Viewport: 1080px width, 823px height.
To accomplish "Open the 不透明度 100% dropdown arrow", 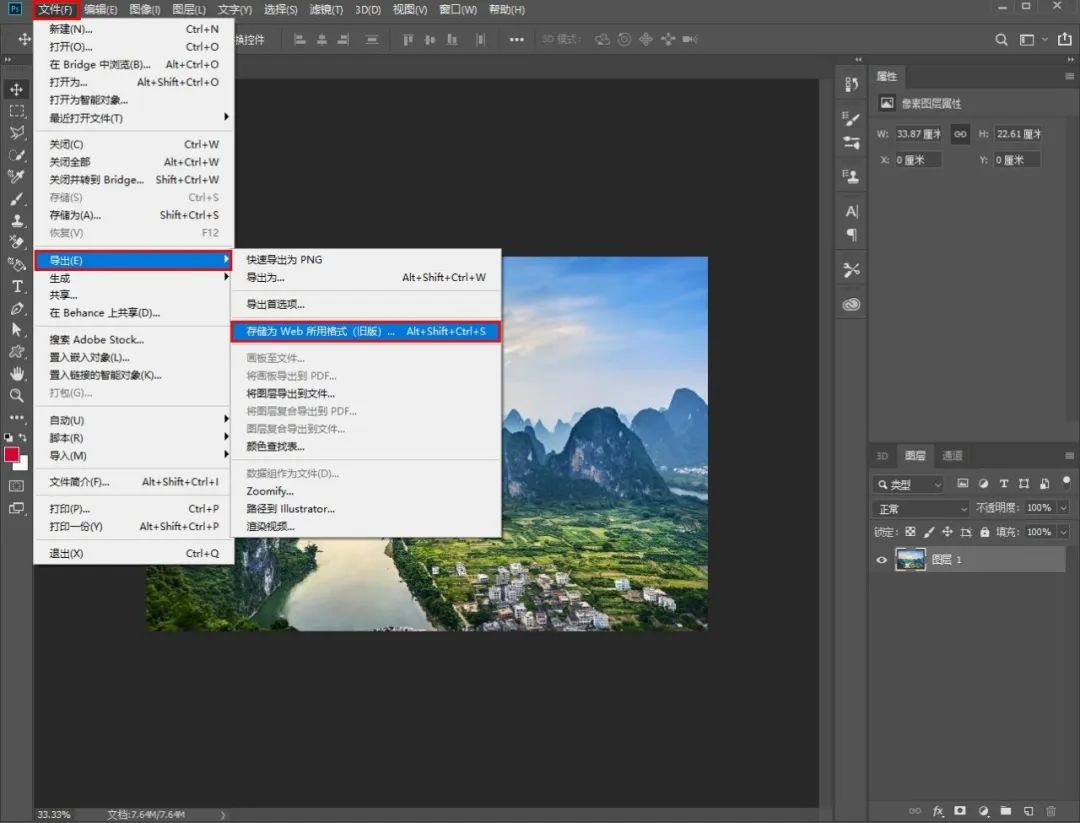I will [x=1063, y=508].
